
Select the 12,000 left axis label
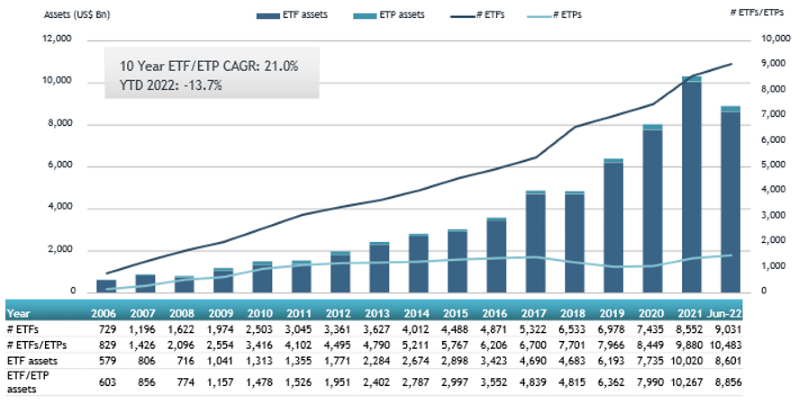(57, 39)
